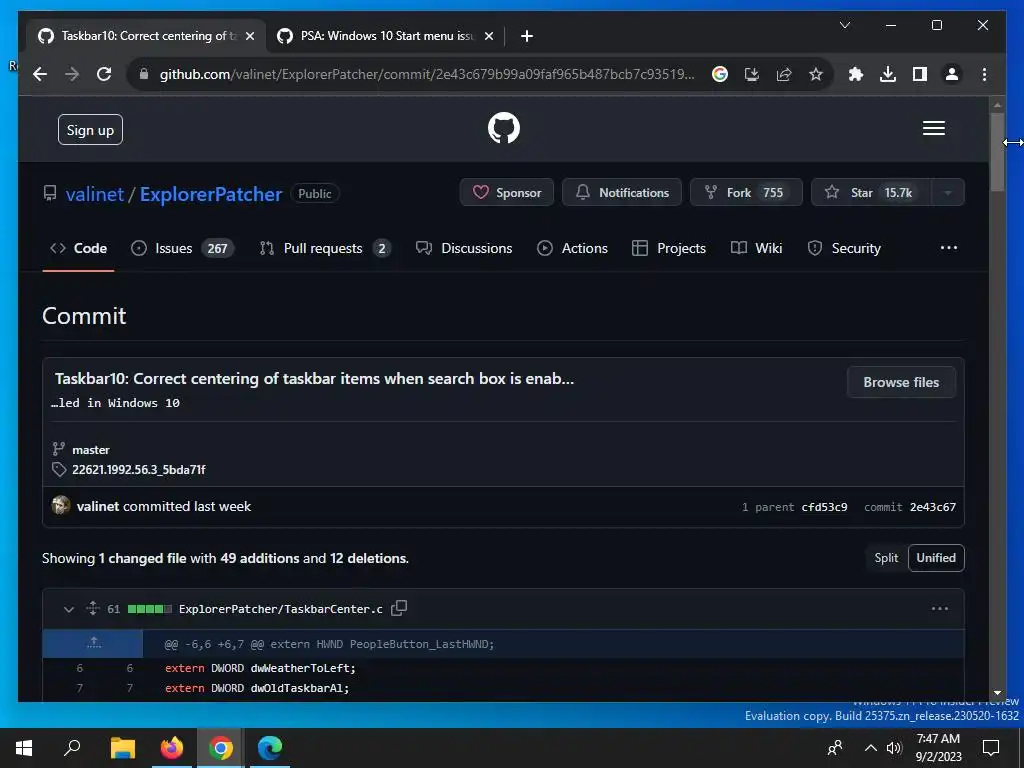Open parent commit cfd53c9
Viewport: 1024px width, 768px height.
pyautogui.click(x=824, y=507)
